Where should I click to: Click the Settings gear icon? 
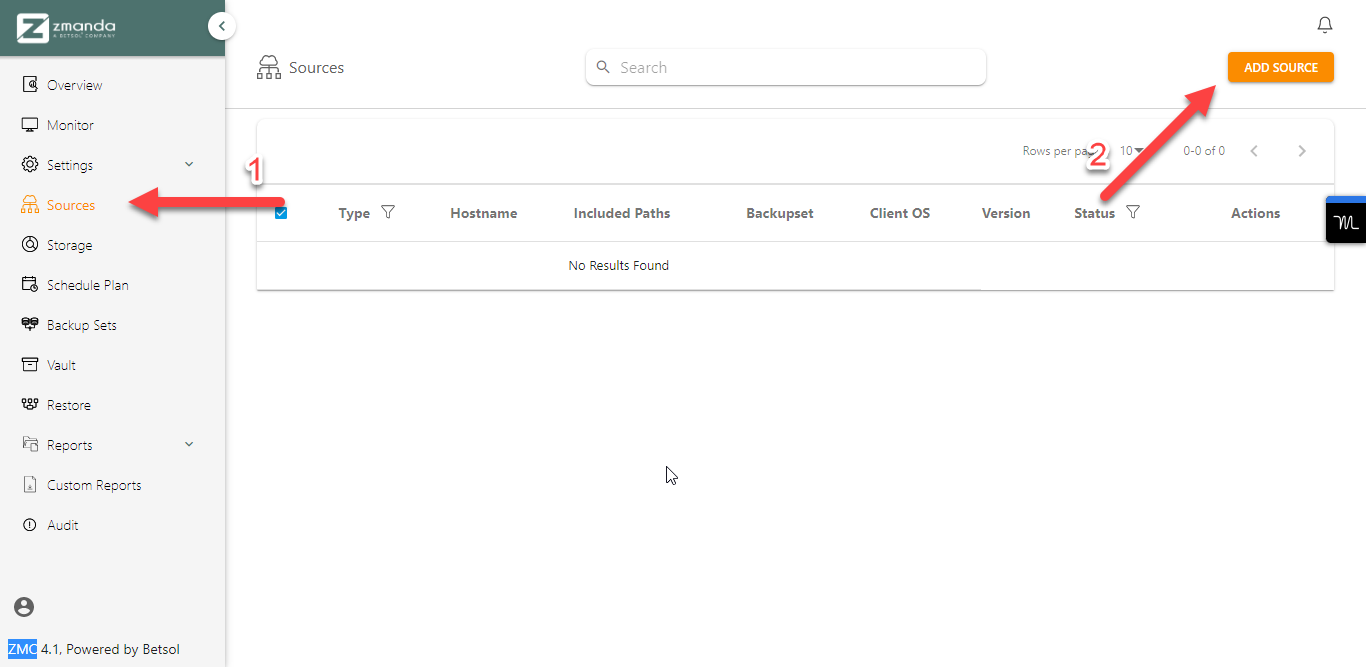pos(30,165)
